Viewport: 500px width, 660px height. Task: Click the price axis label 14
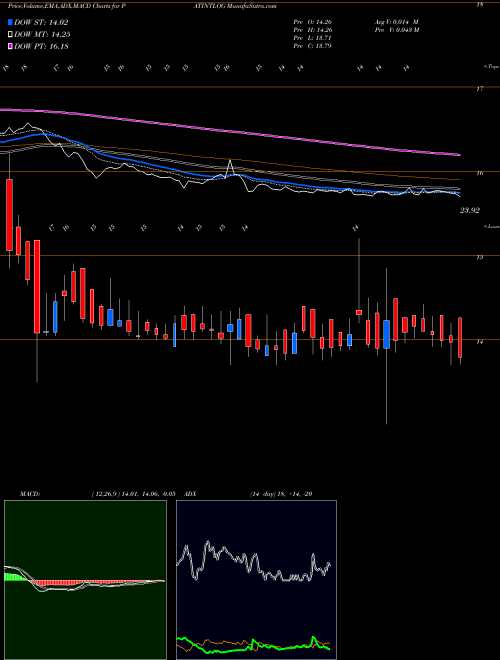tap(480, 341)
